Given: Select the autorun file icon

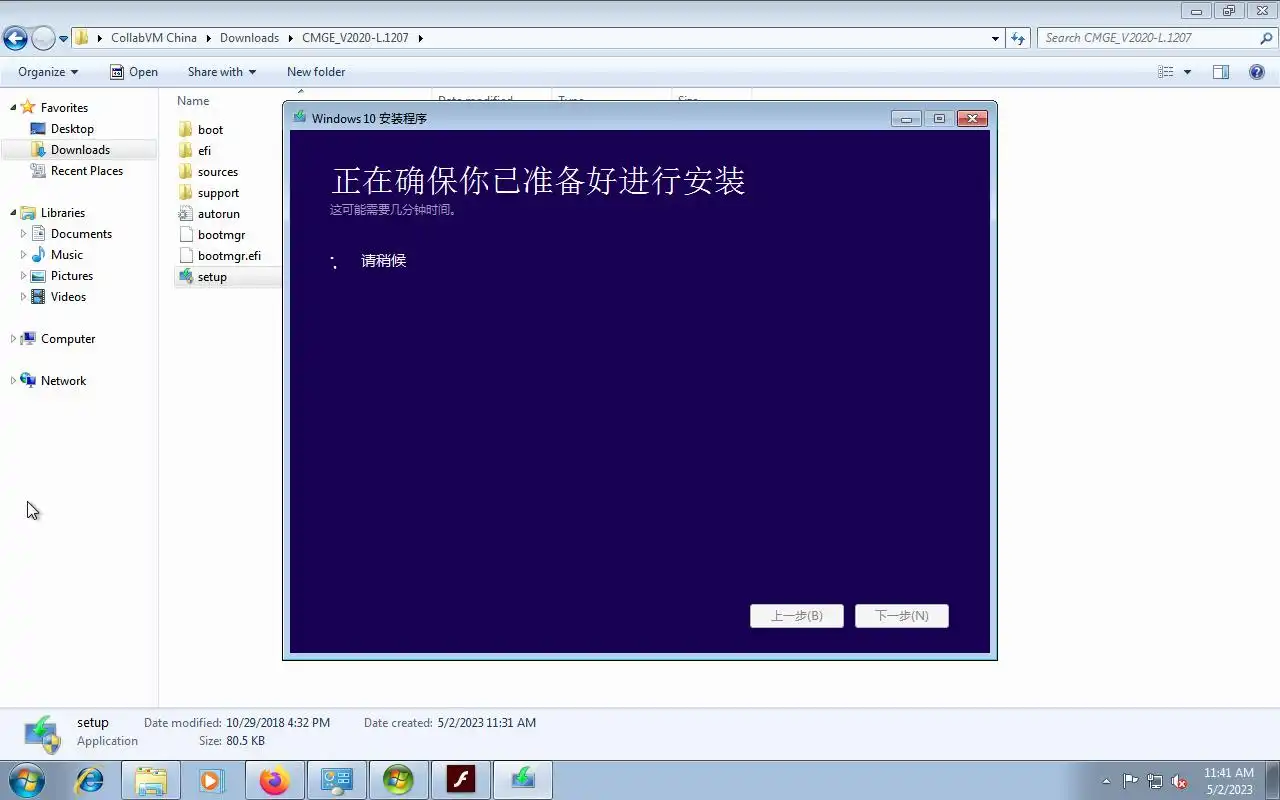Looking at the screenshot, I should pos(185,214).
